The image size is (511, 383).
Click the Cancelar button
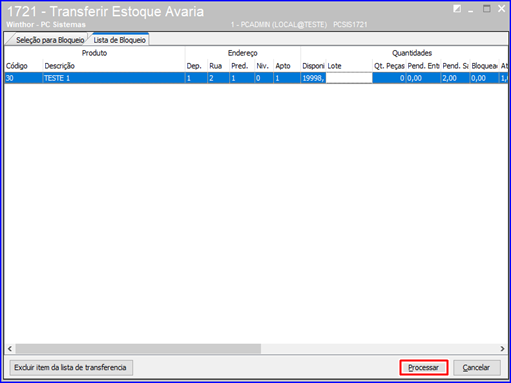click(x=477, y=367)
